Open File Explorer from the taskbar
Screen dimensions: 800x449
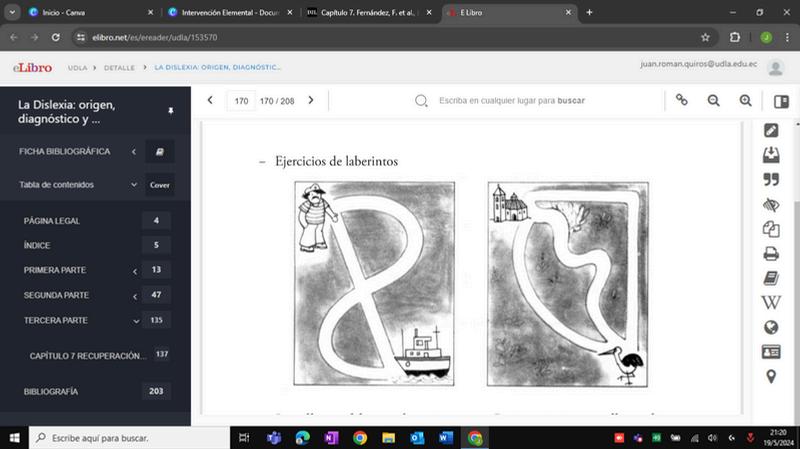coord(388,438)
